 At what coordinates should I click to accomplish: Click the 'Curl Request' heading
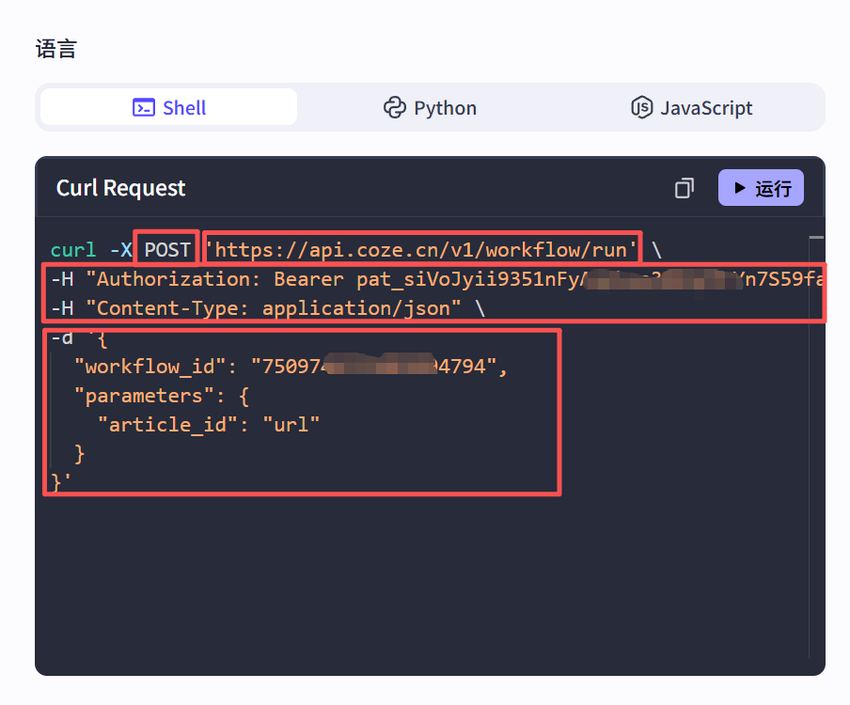pyautogui.click(x=121, y=188)
